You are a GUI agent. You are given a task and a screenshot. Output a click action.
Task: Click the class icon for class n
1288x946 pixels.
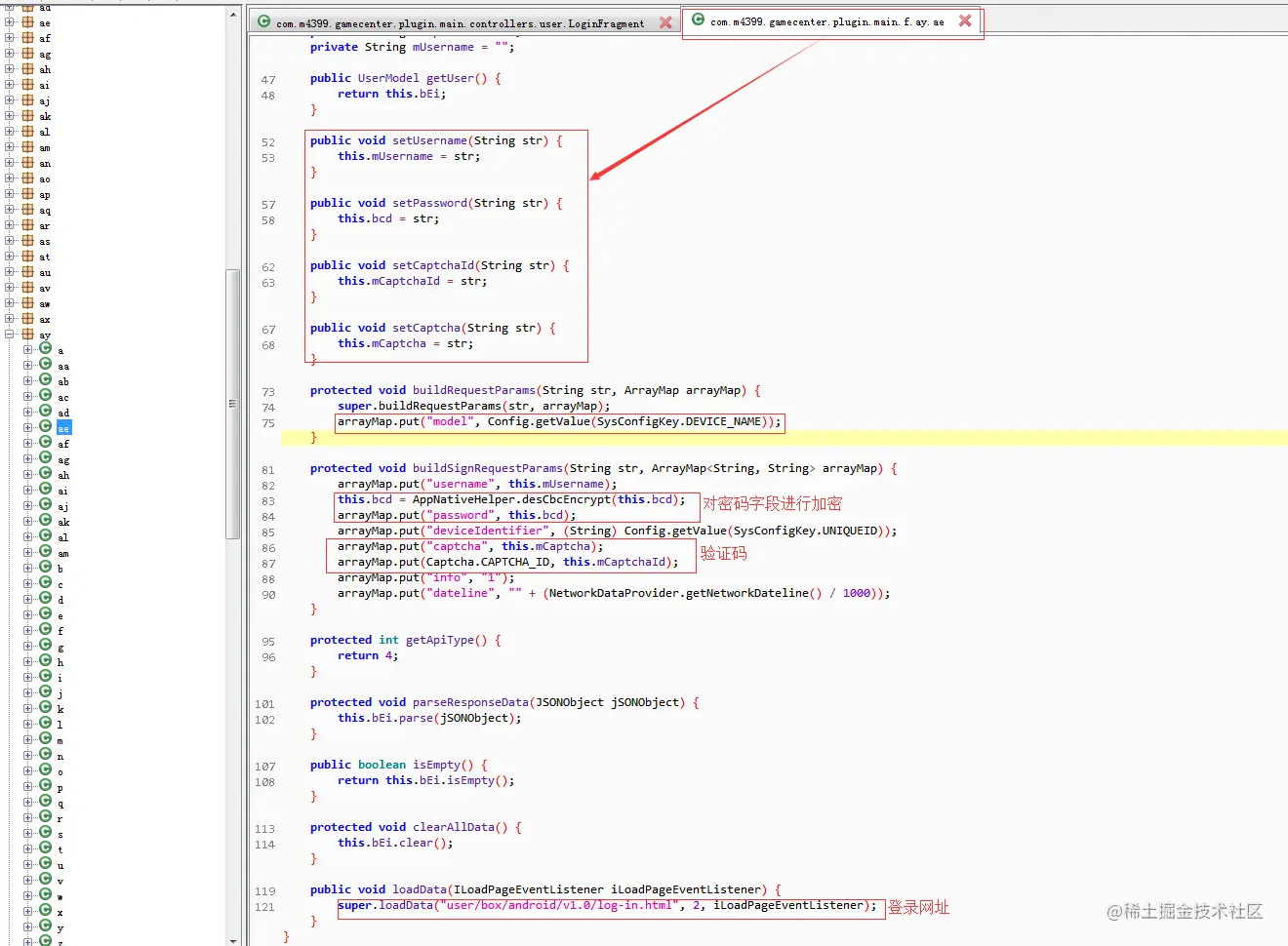point(45,755)
